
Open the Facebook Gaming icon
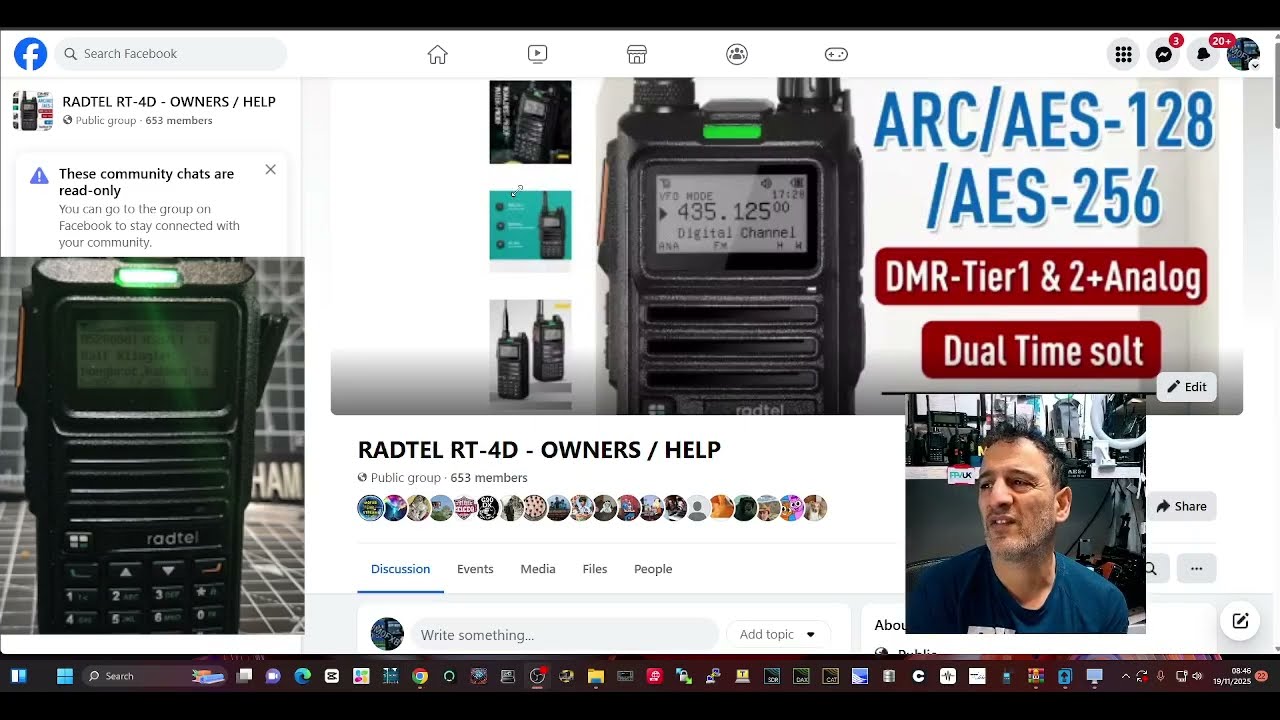[836, 54]
